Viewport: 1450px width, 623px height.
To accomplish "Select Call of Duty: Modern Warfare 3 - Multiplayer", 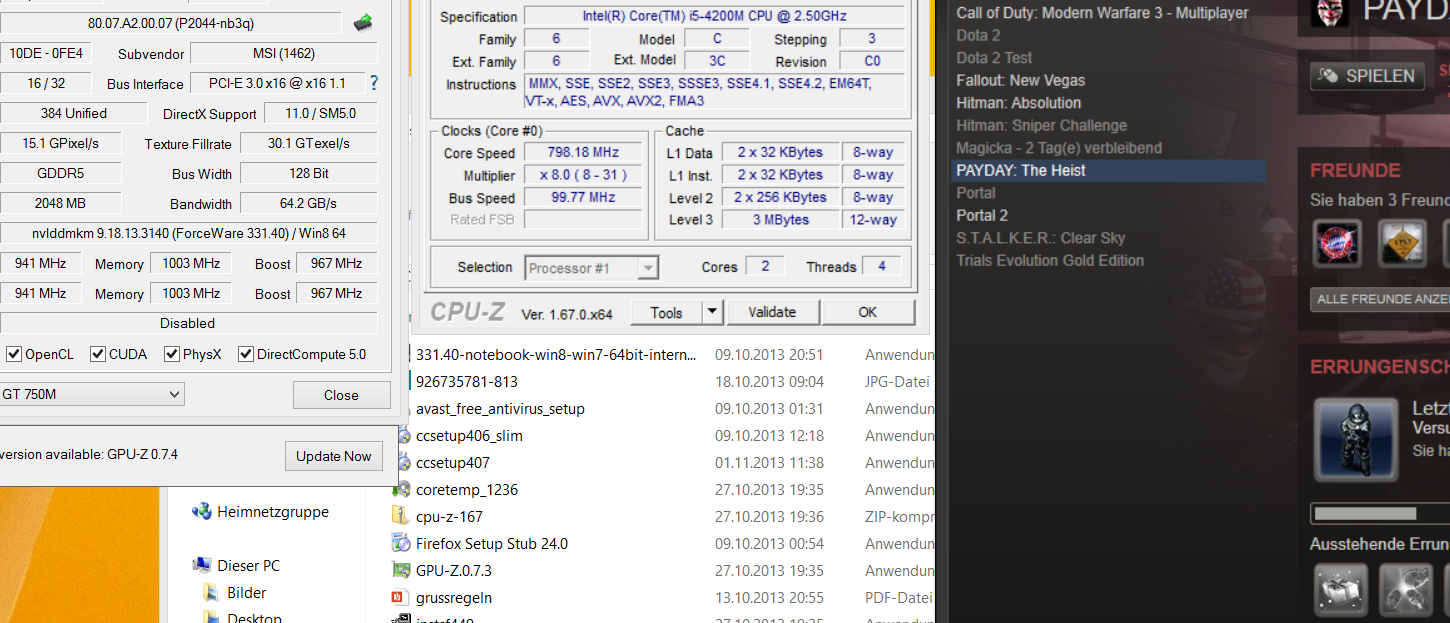I will point(1102,13).
